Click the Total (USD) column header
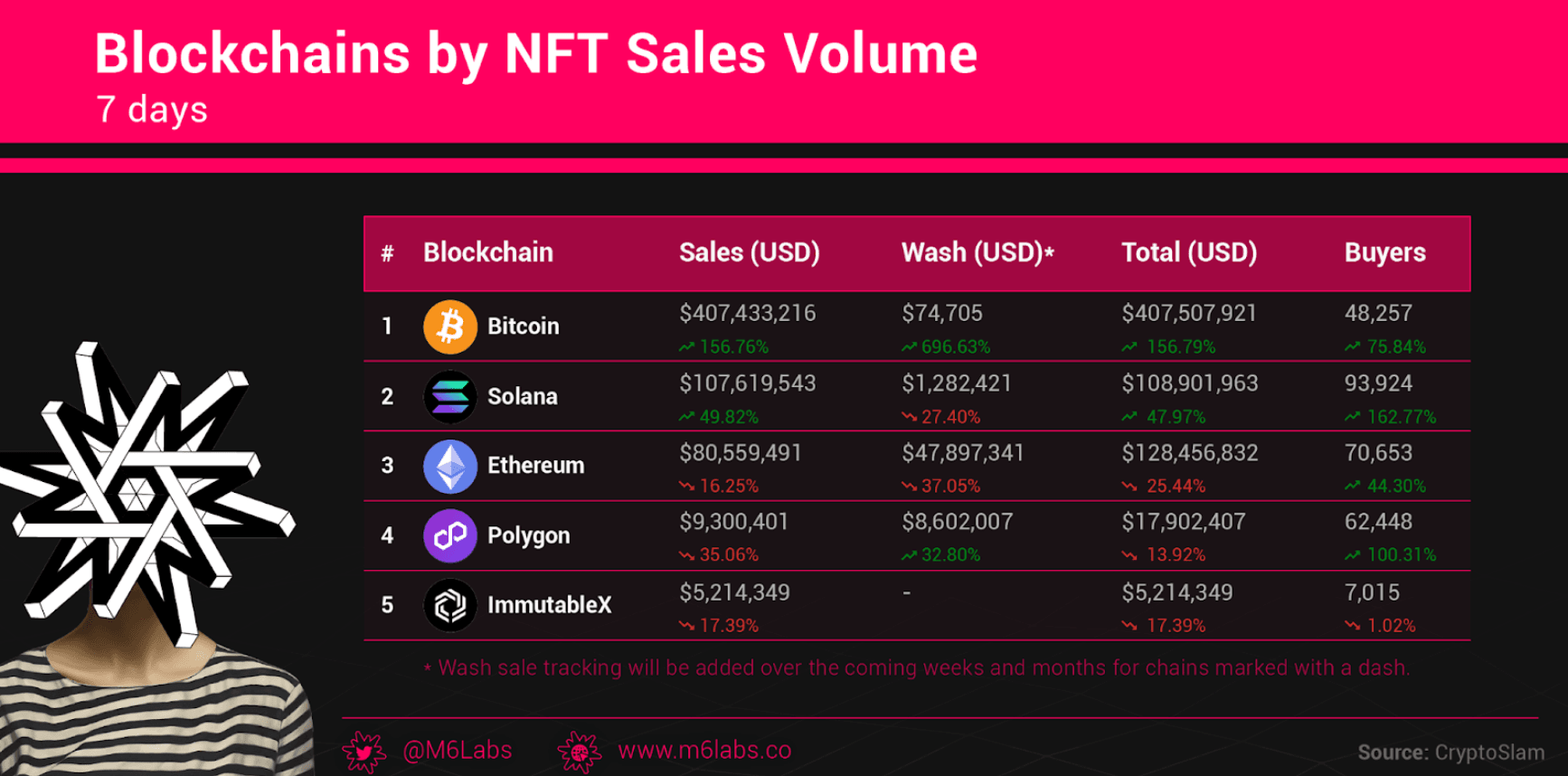This screenshot has height=776, width=1568. coord(1188,252)
